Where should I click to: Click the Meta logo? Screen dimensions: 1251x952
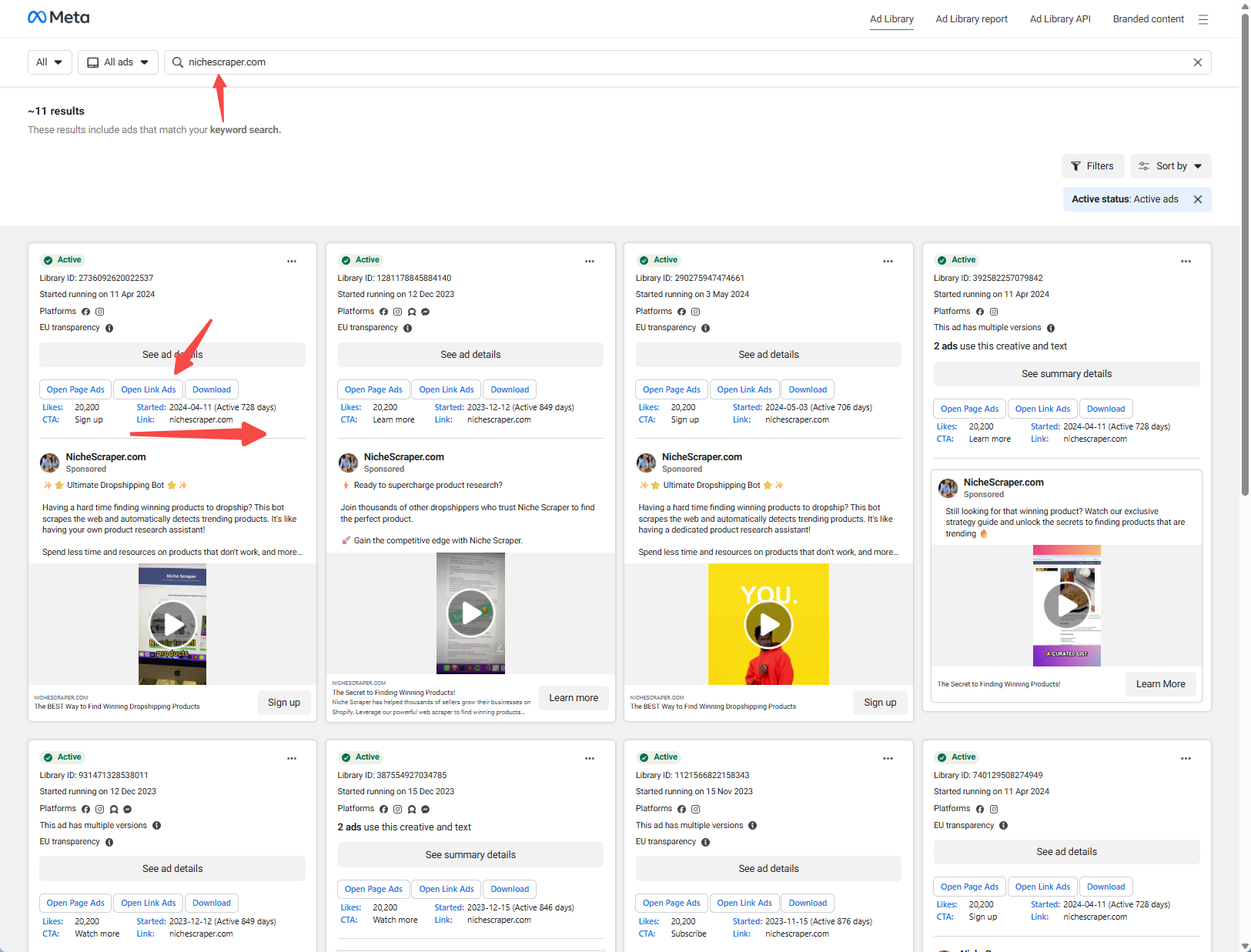click(x=59, y=18)
